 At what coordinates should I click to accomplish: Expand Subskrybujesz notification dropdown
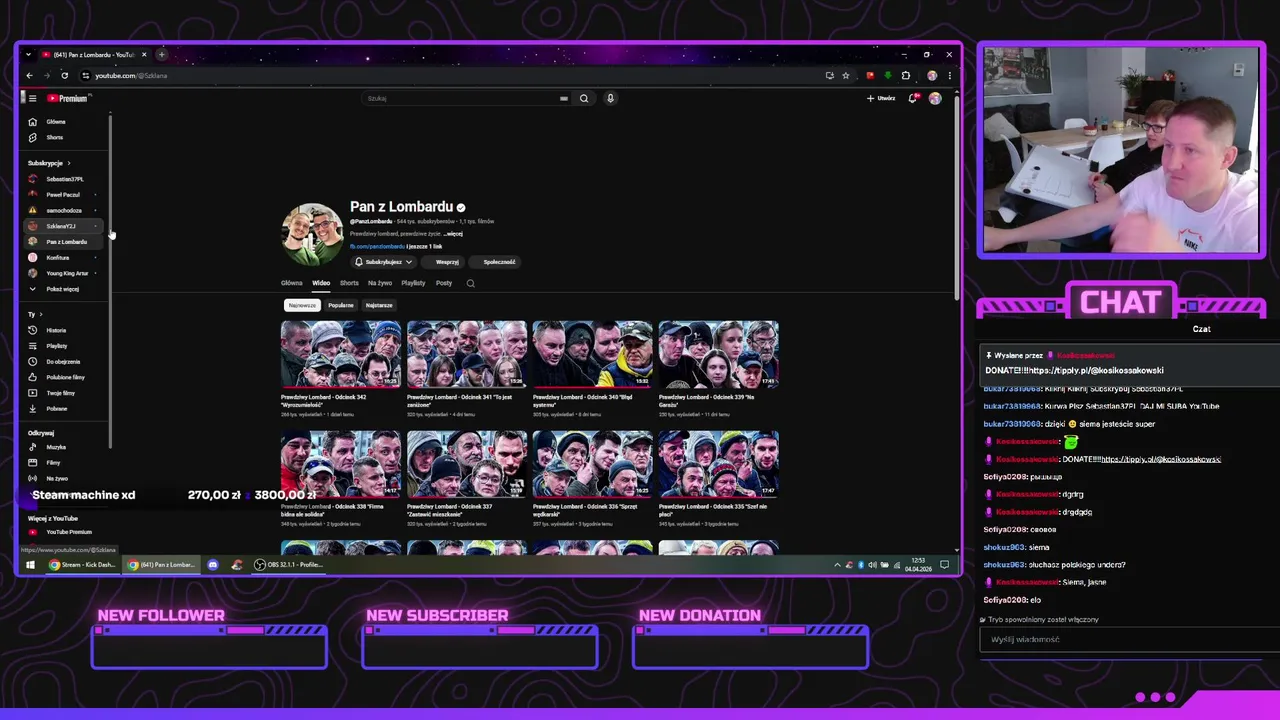(383, 262)
